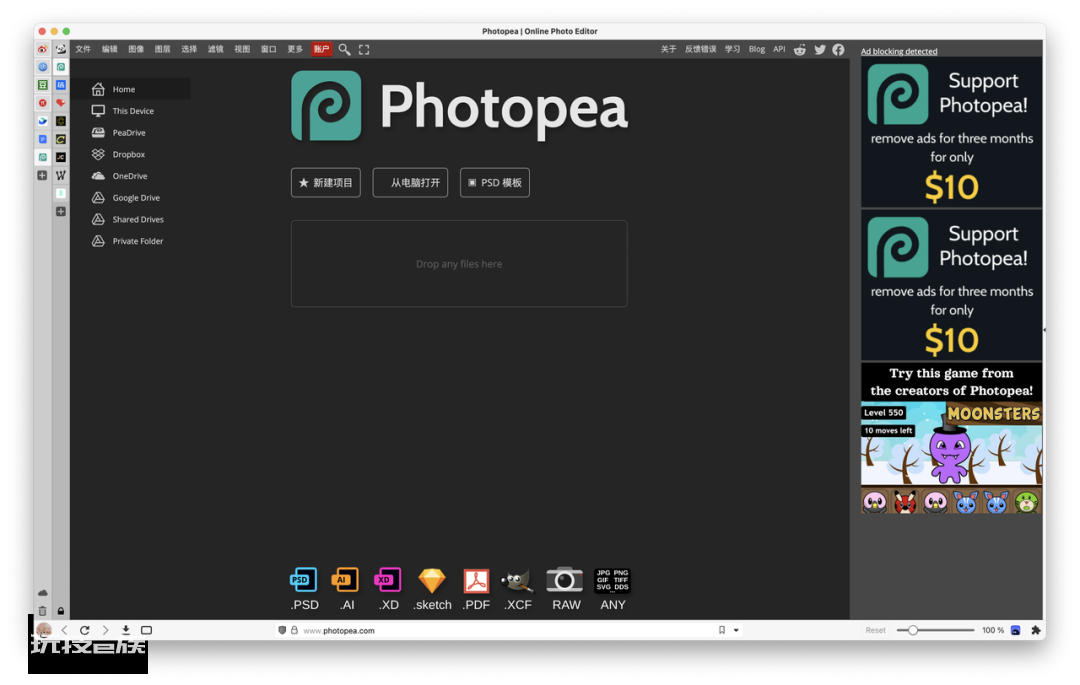Open Photopea's Reddit page icon
Image resolution: width=1080 pixels, height=685 pixels.
pyautogui.click(x=800, y=50)
